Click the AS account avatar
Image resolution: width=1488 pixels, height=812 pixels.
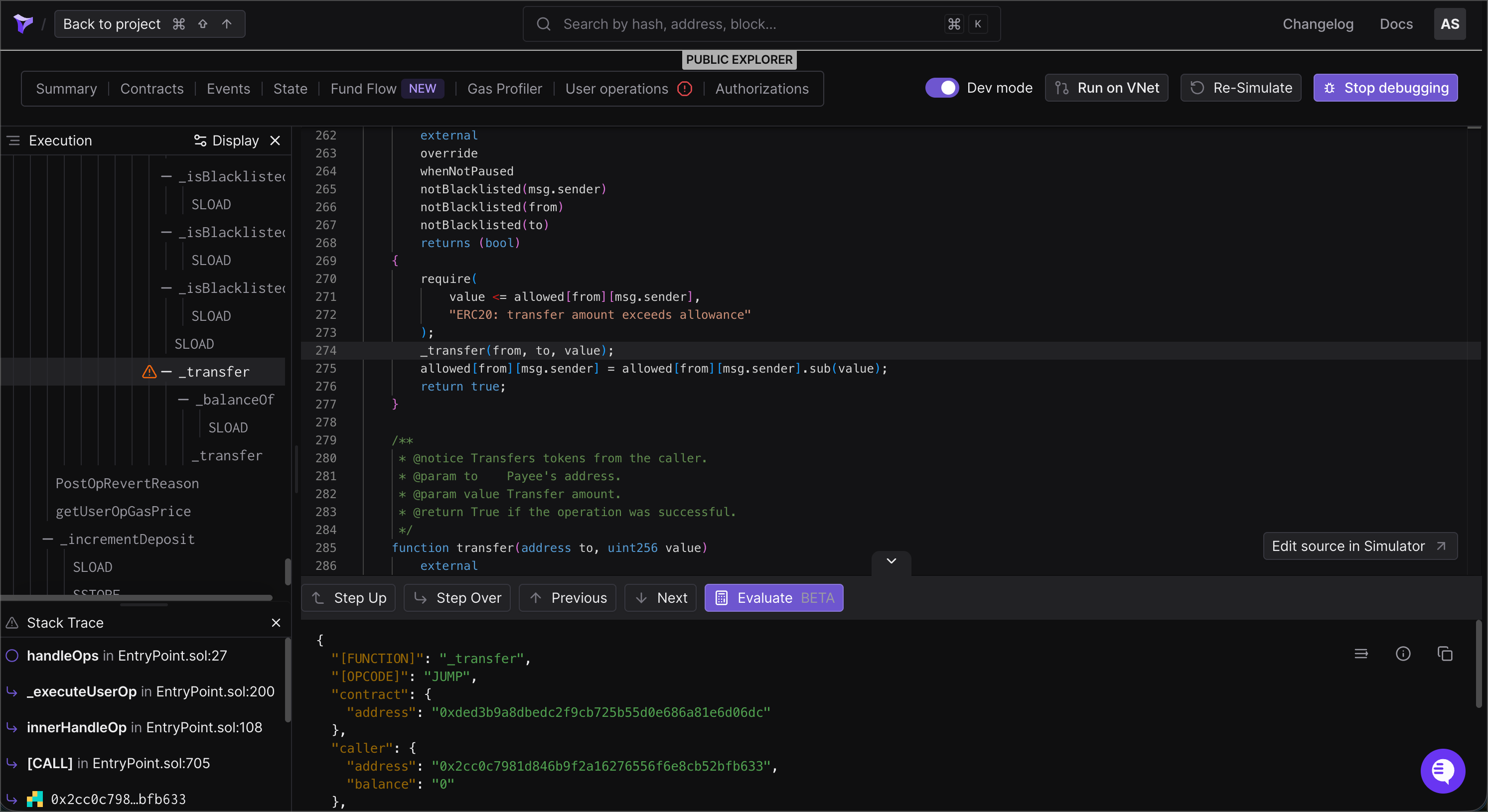point(1449,24)
